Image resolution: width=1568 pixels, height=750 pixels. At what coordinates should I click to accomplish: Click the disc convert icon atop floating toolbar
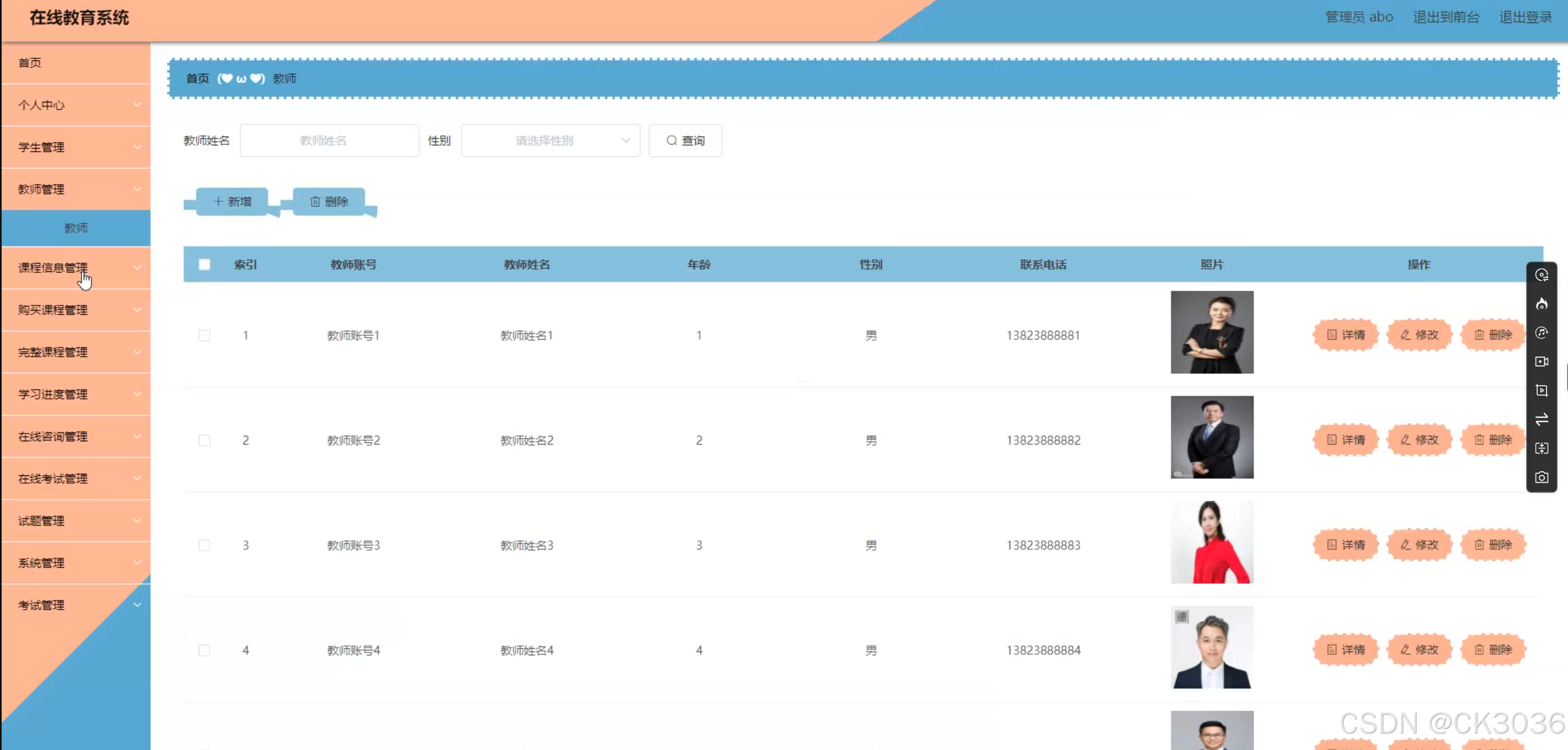[x=1541, y=275]
